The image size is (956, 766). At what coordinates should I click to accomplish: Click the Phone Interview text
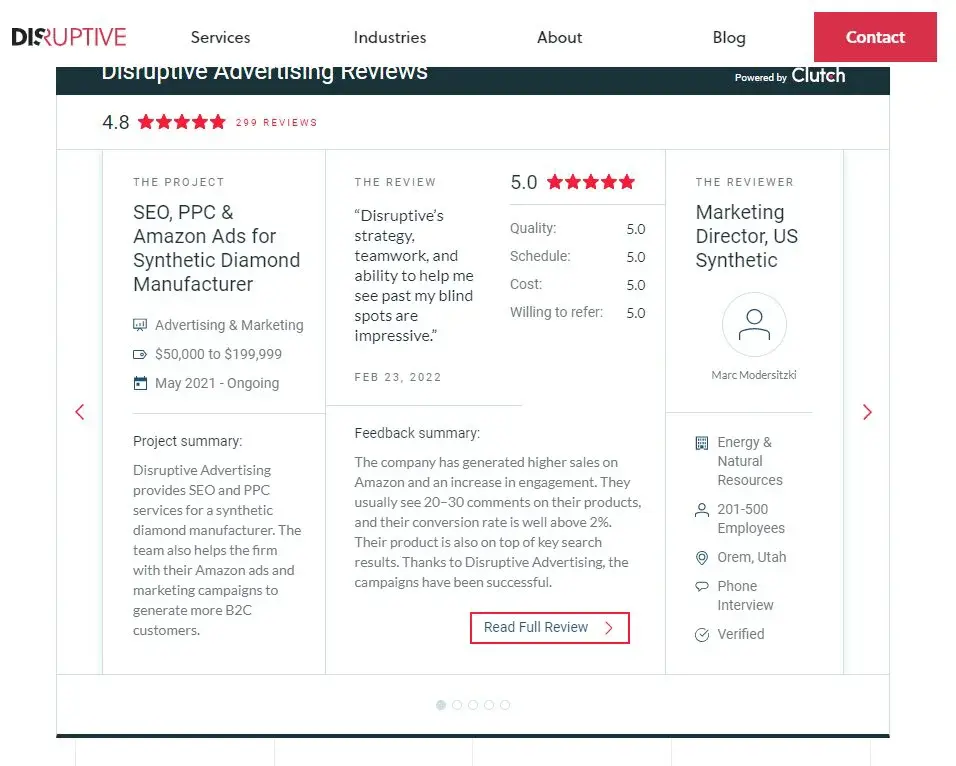745,595
